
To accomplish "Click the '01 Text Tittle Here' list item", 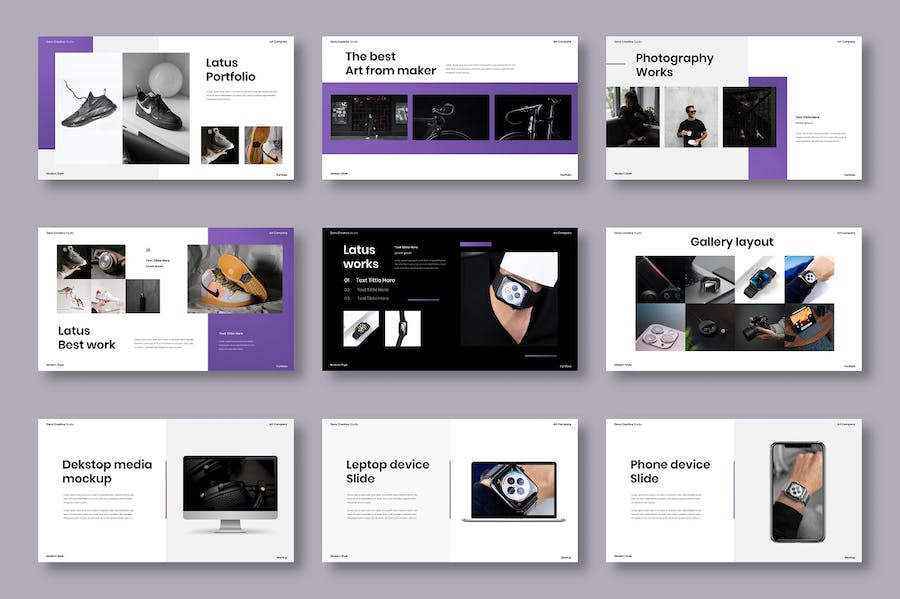I will coord(369,280).
